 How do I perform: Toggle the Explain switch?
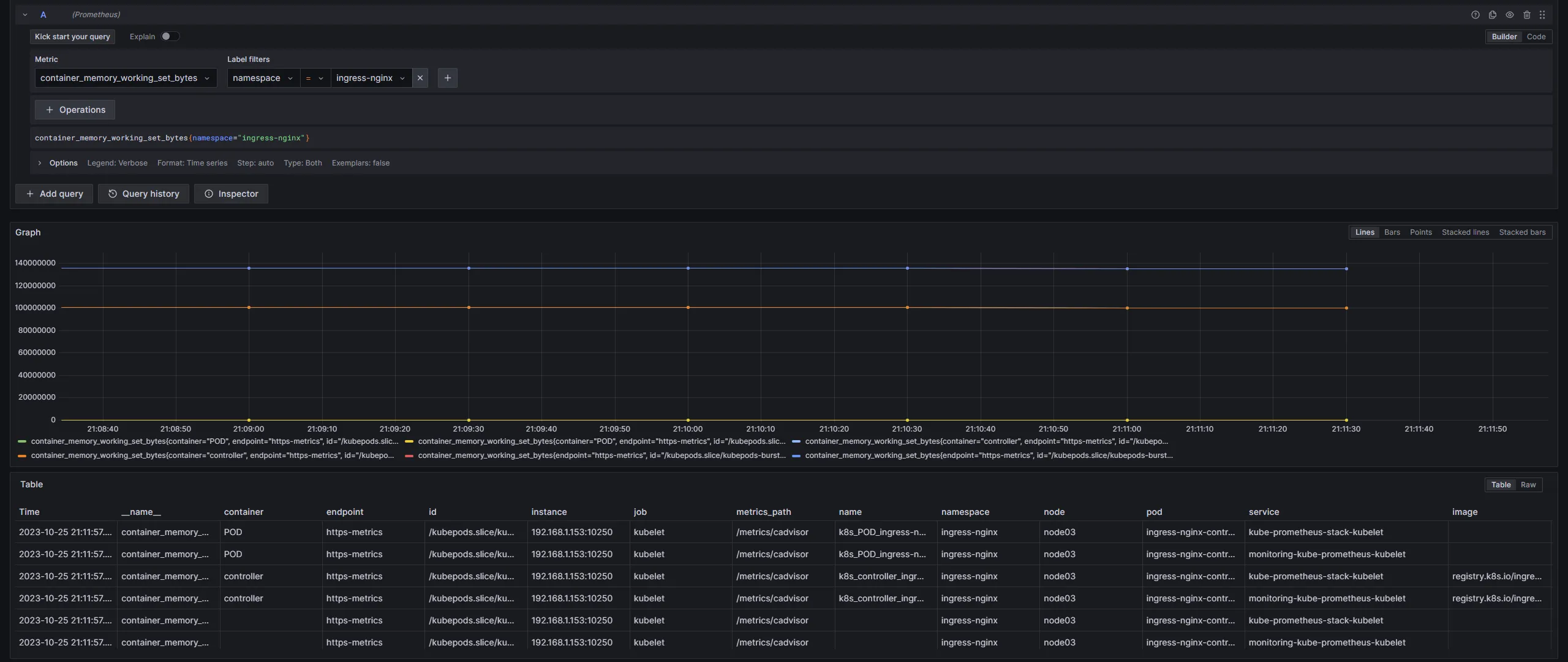(x=170, y=37)
